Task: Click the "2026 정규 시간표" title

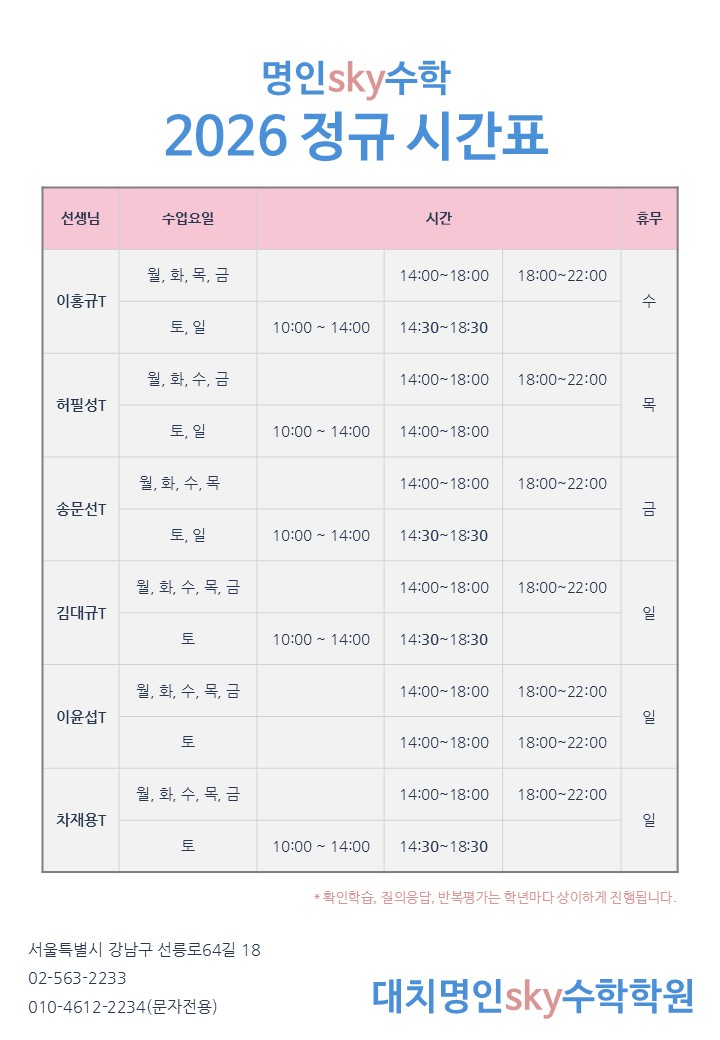Action: coord(356,135)
